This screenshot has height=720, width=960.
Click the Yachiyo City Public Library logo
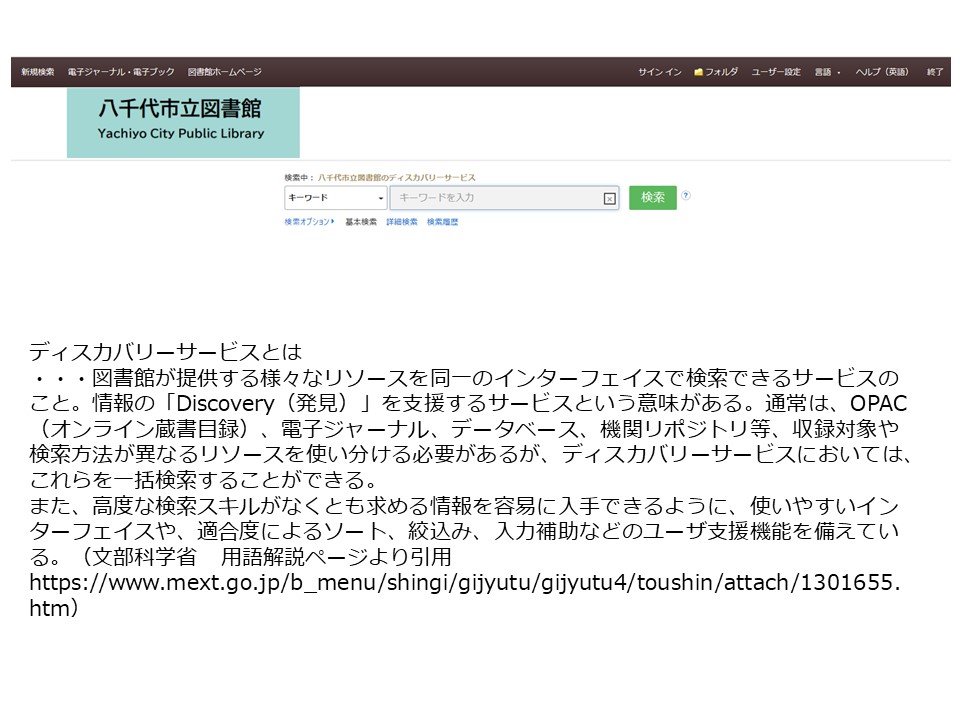pyautogui.click(x=183, y=122)
